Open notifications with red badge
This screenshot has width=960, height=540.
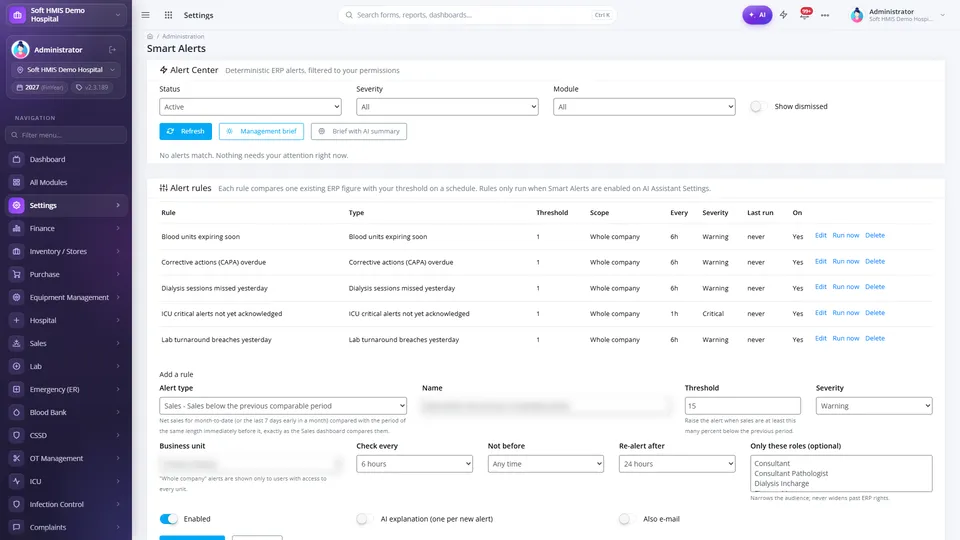[x=805, y=13]
